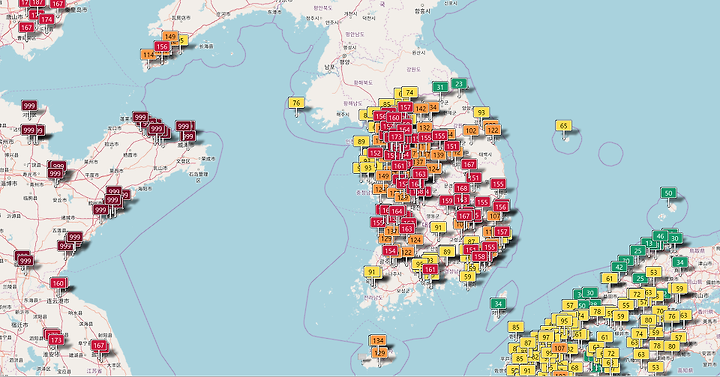This screenshot has height=377, width=720.
Task: Click the orange 129 marker on Jeju Island
Action: click(380, 353)
